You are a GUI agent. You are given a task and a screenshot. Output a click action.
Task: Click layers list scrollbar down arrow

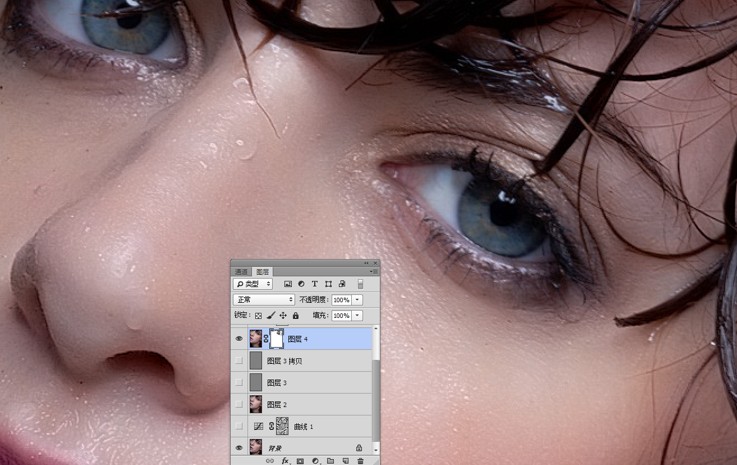tap(376, 450)
